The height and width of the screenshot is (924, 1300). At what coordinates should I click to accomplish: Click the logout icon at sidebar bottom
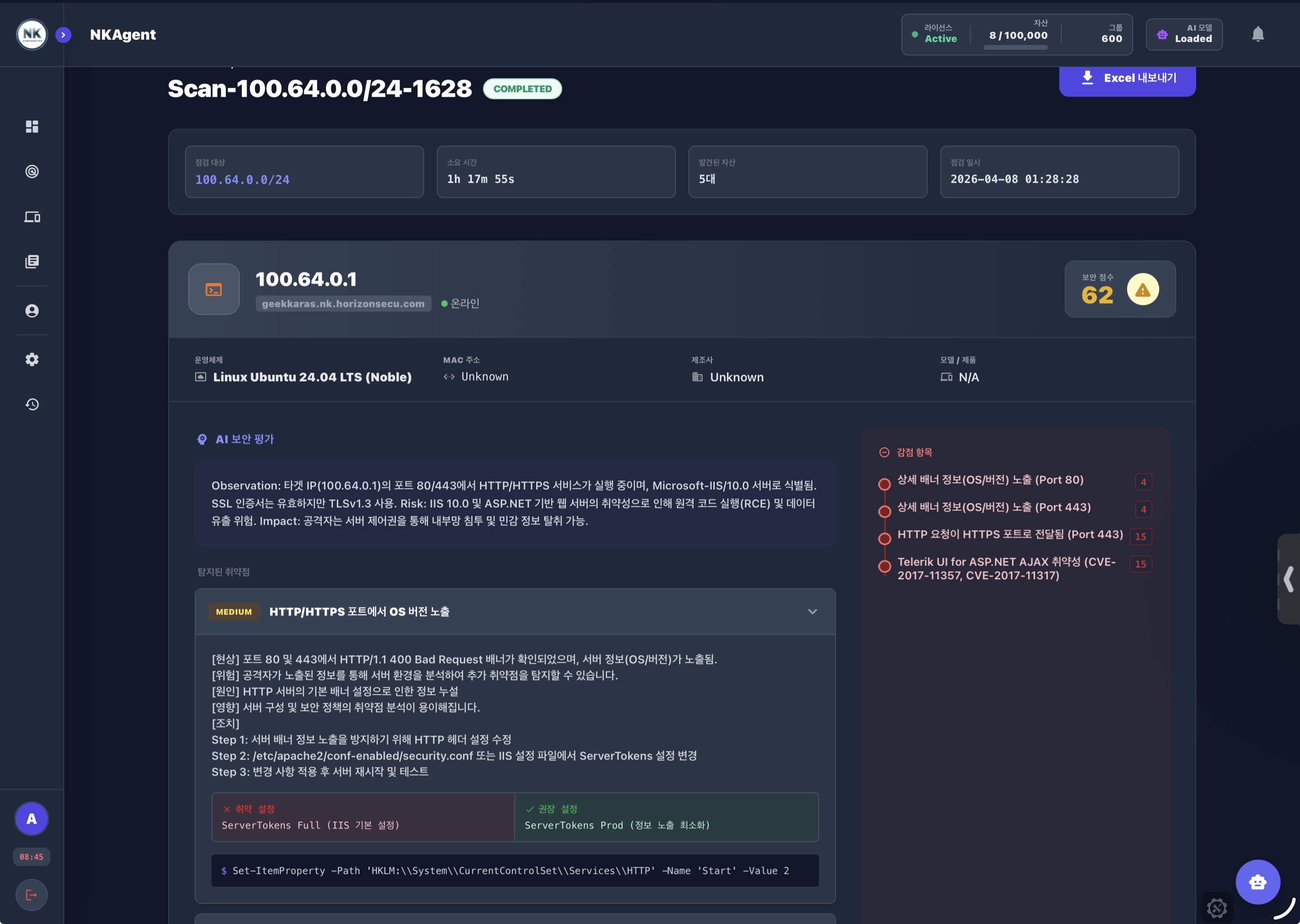click(31, 895)
